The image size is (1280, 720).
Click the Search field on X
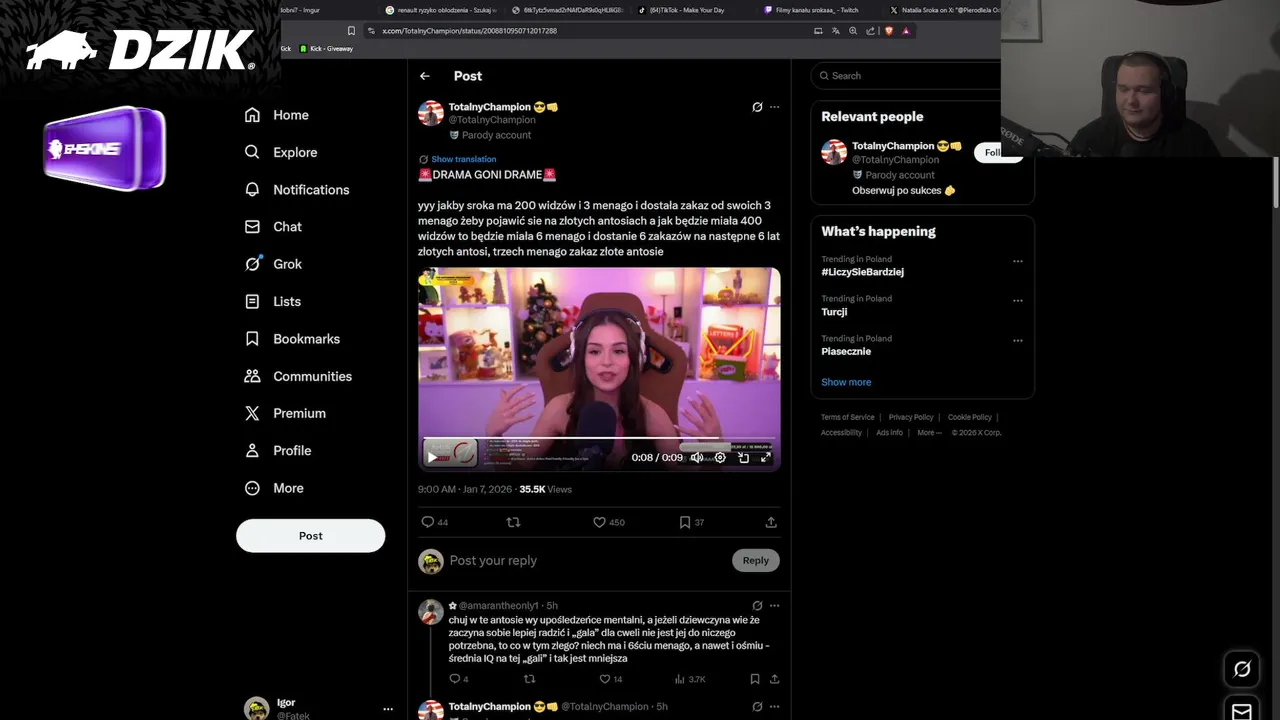tap(907, 75)
